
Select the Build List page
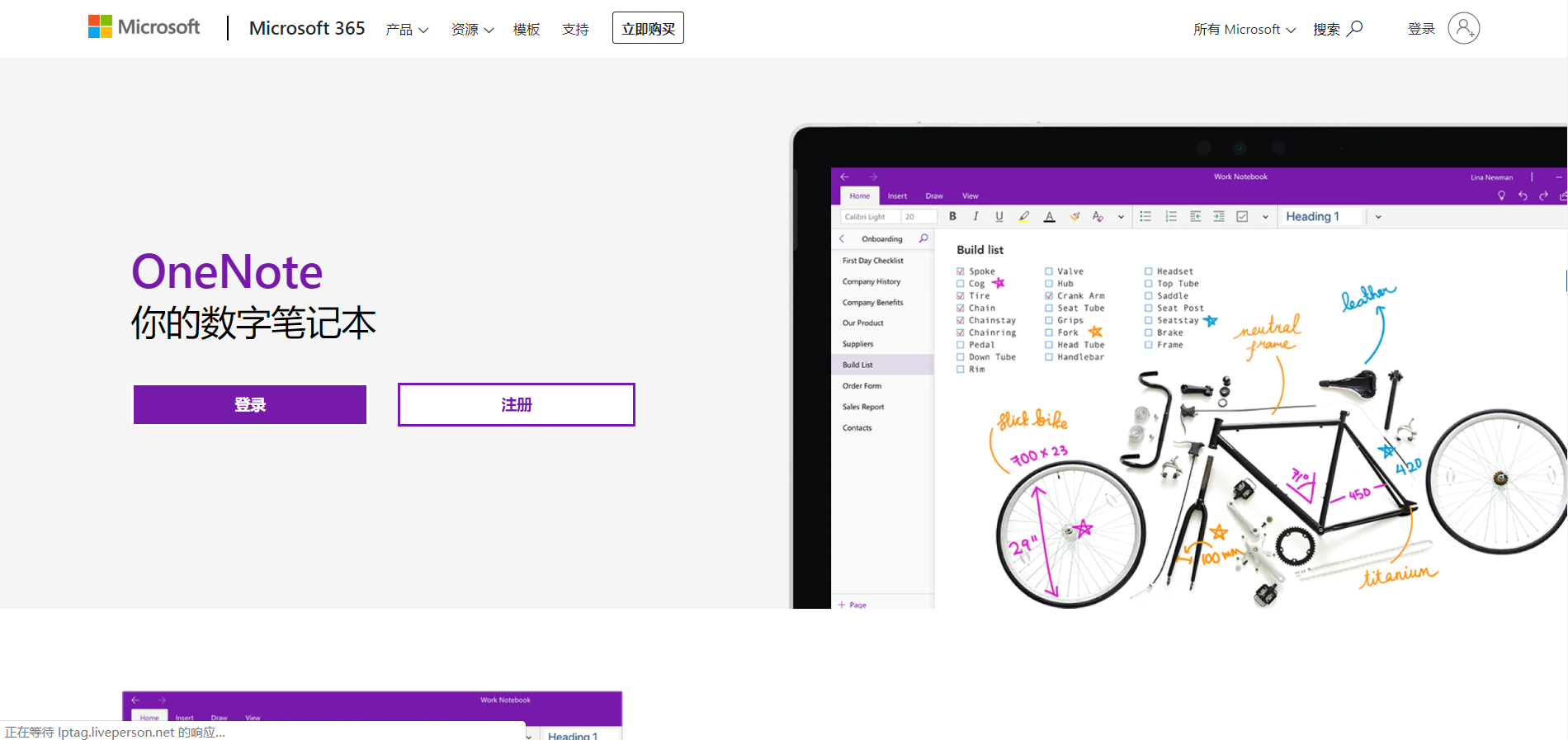point(883,365)
